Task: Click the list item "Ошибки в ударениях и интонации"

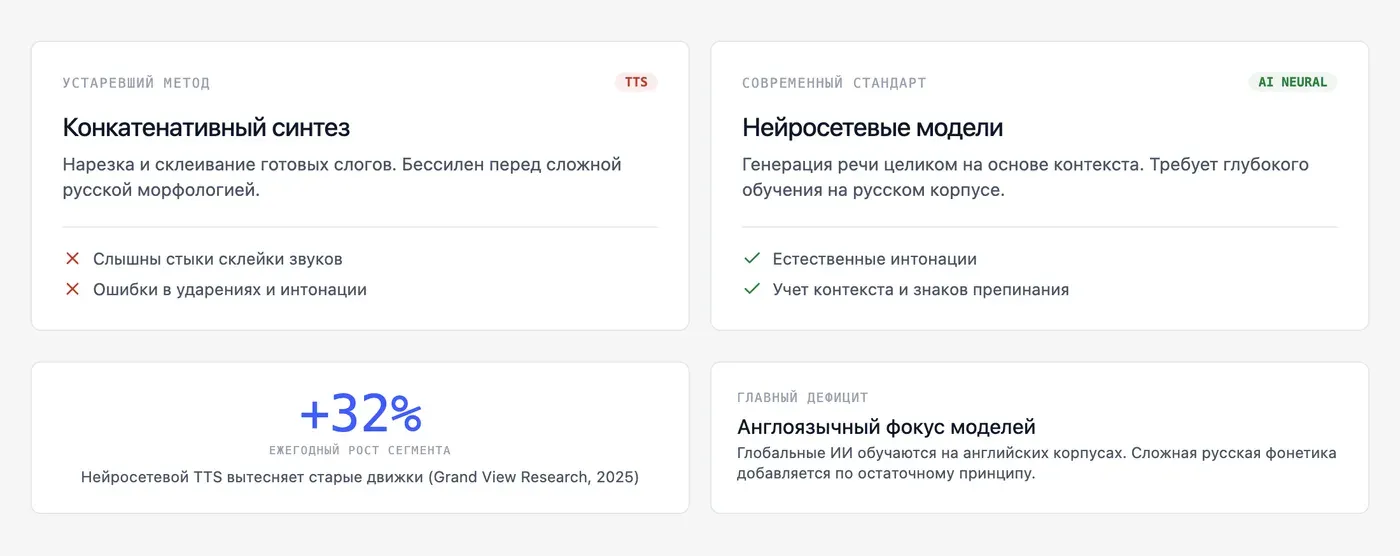Action: coord(230,290)
